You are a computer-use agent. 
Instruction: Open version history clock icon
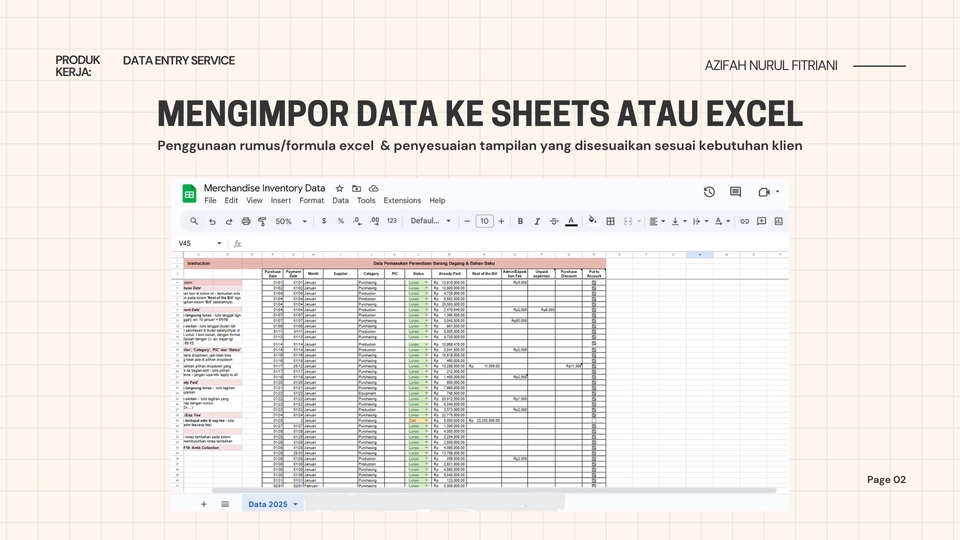point(709,192)
